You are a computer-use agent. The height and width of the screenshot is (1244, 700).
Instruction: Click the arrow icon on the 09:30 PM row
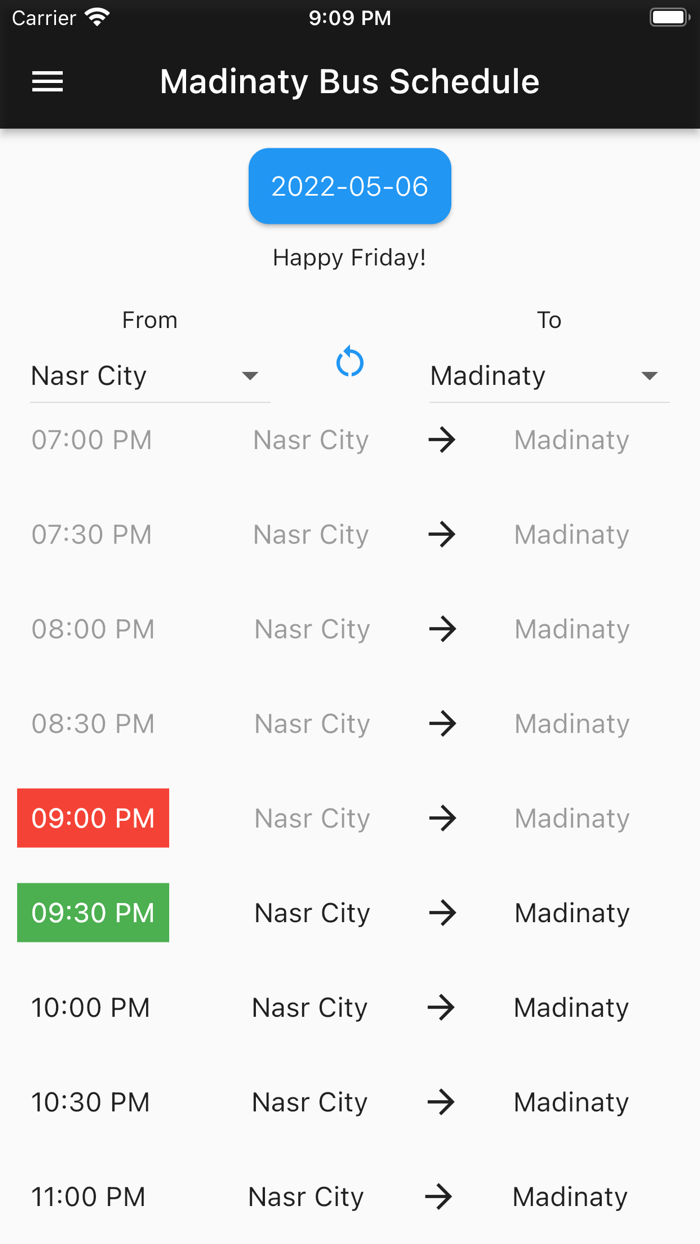pyautogui.click(x=442, y=912)
